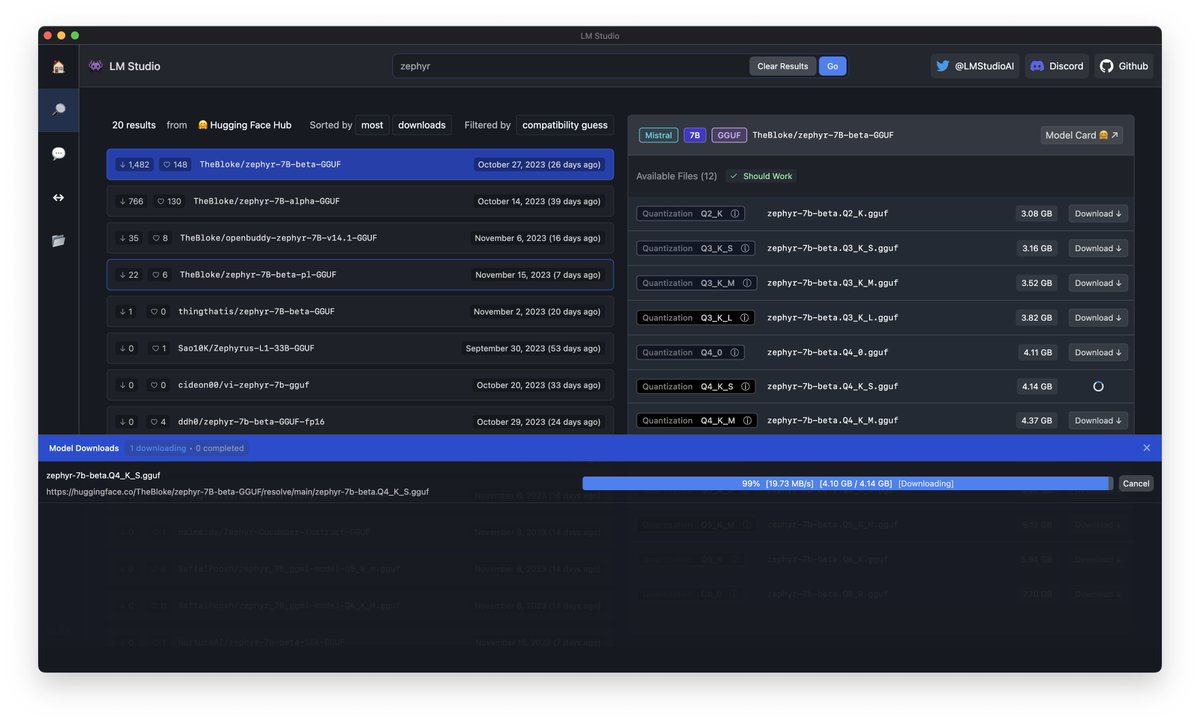The height and width of the screenshot is (723, 1200).
Task: Open the Home page in the sidebar
Action: click(58, 67)
